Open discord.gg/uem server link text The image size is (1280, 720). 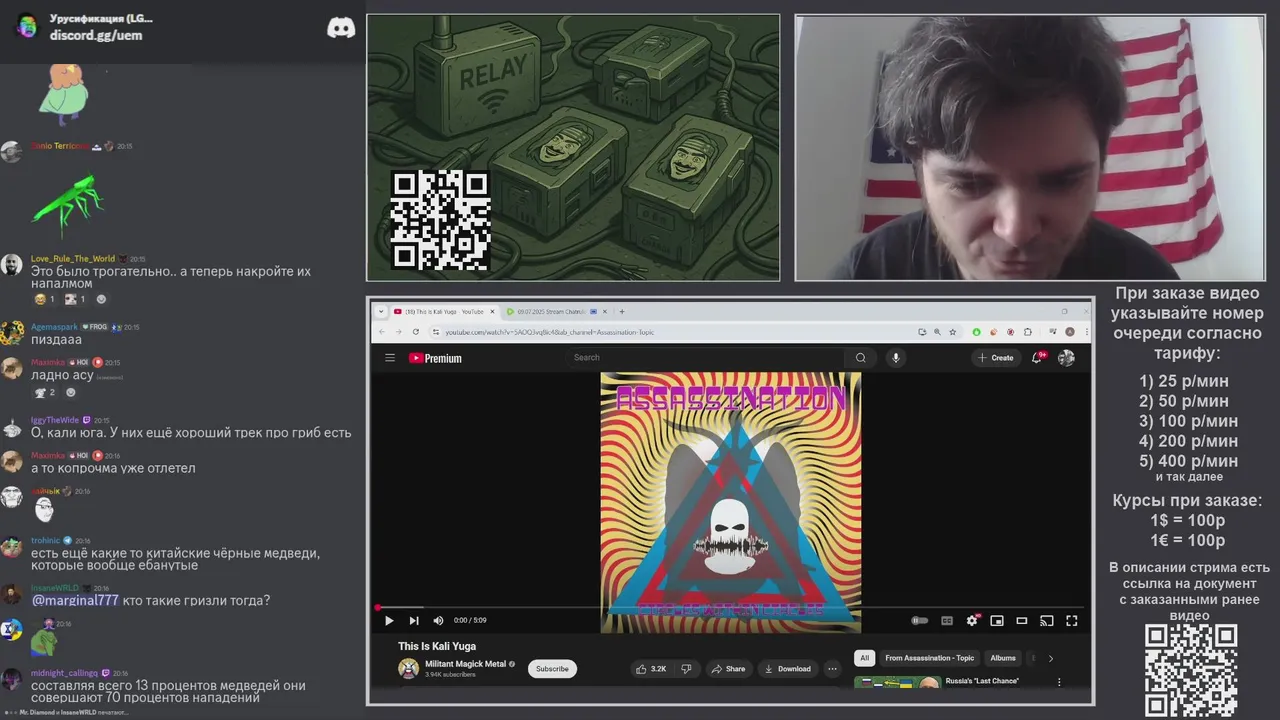pos(96,35)
